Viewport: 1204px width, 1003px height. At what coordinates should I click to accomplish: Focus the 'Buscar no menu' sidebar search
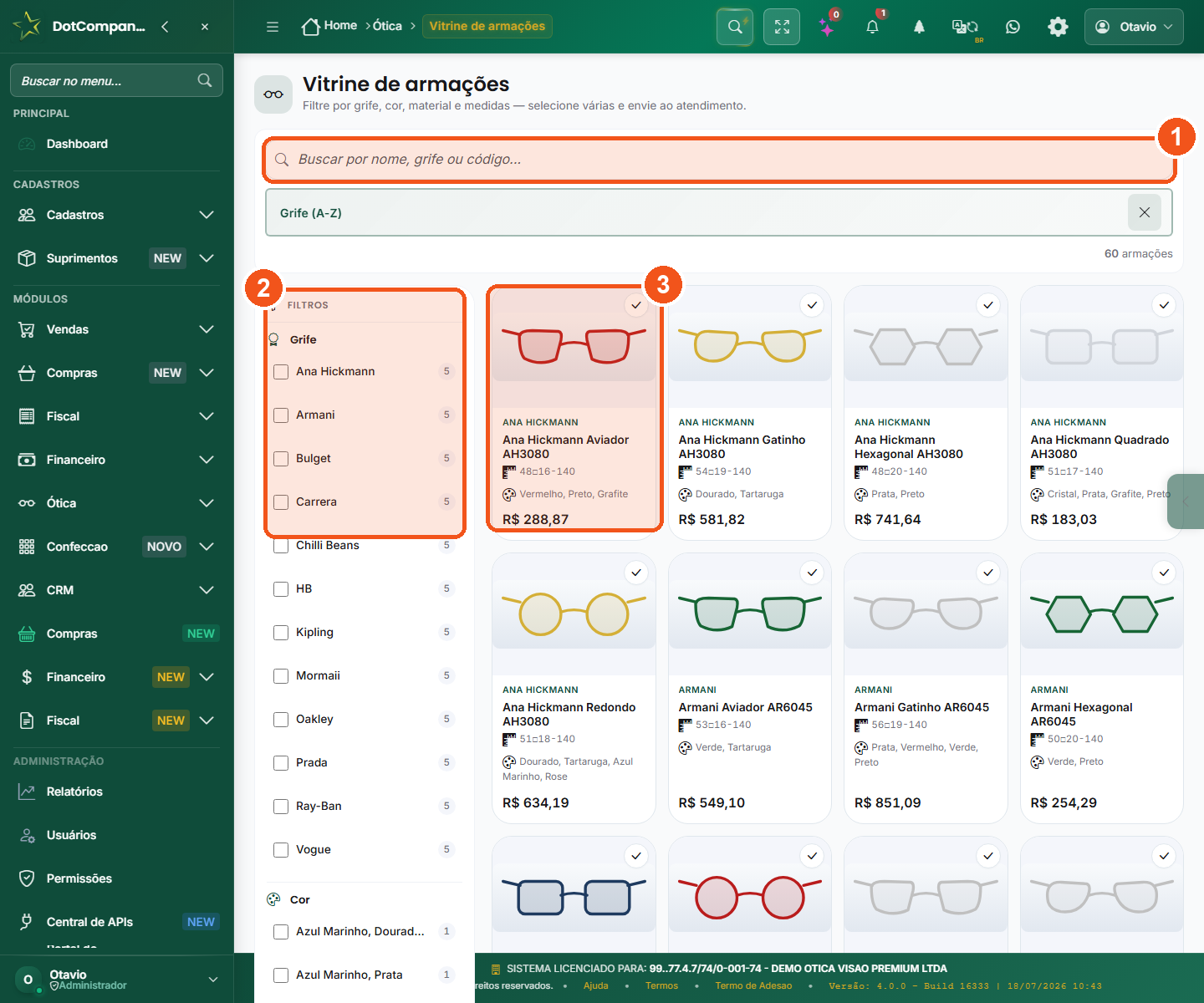(x=116, y=80)
